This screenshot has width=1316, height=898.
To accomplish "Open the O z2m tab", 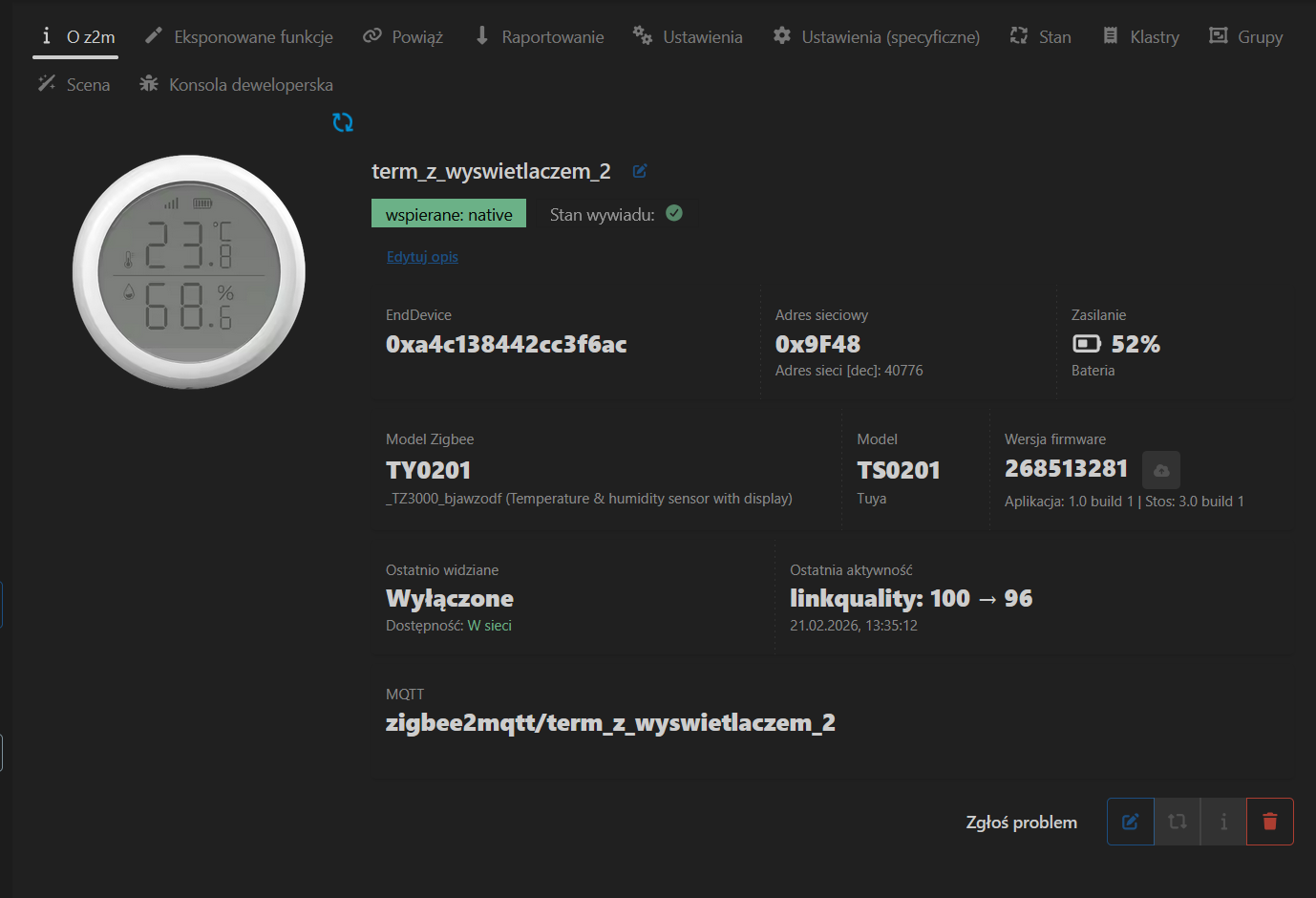I will tap(75, 37).
